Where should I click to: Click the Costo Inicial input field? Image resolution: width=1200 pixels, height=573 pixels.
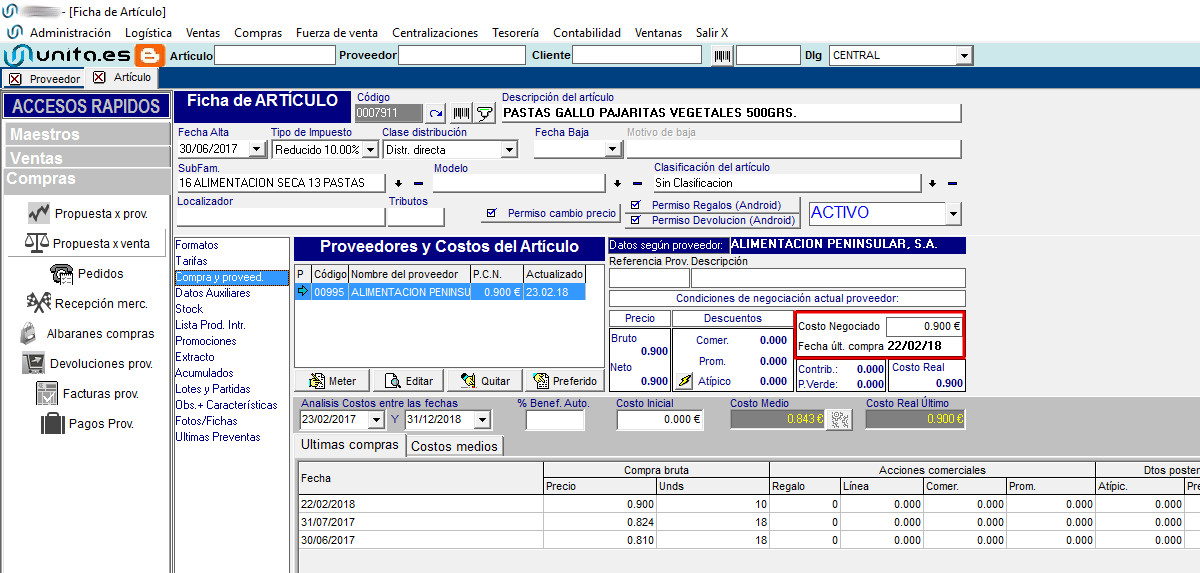point(659,420)
